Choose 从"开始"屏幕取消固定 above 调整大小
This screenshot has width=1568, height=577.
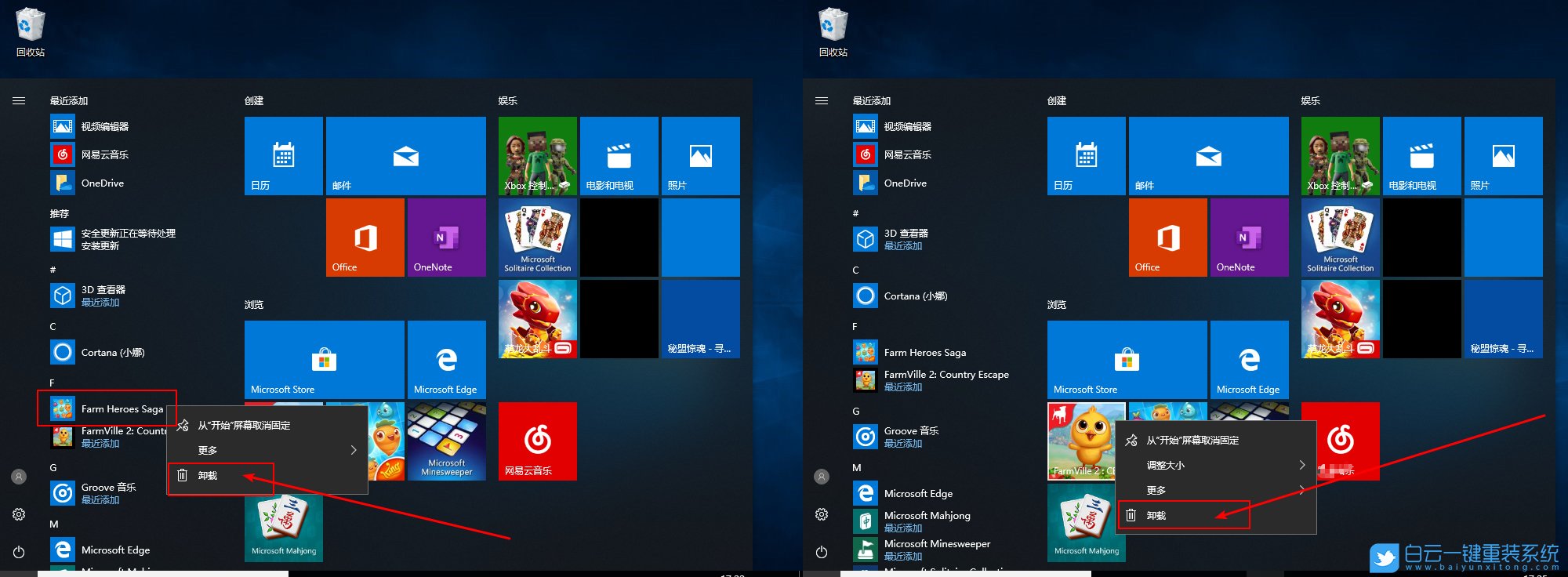pyautogui.click(x=1217, y=440)
